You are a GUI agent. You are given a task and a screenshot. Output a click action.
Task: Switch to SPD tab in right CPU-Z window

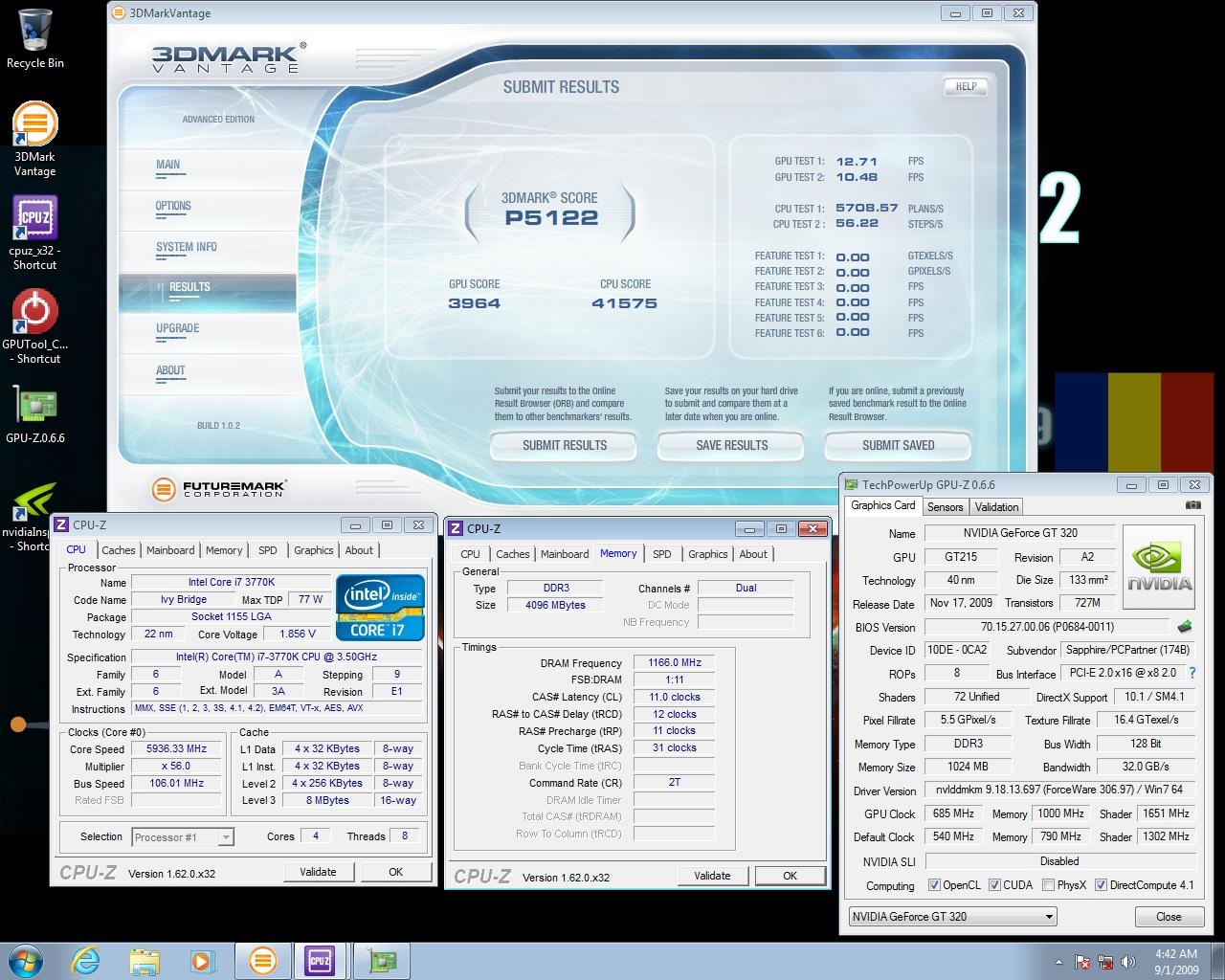point(662,554)
